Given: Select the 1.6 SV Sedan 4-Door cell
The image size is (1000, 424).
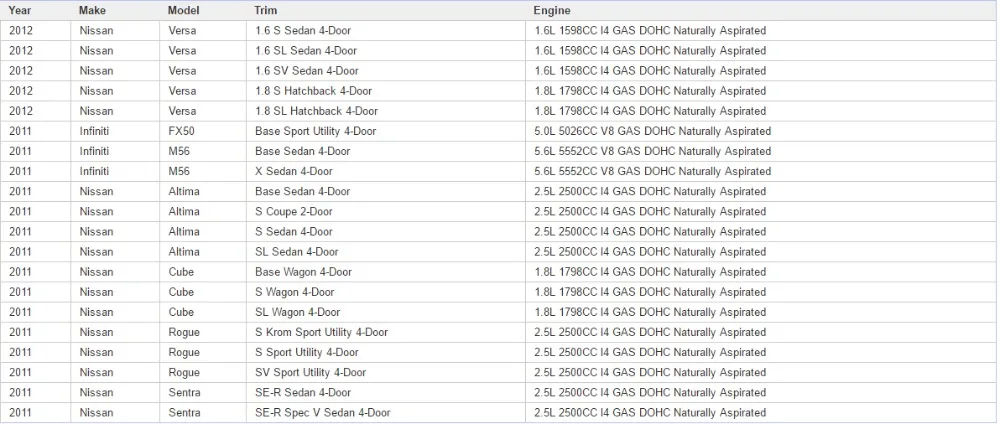Looking at the screenshot, I should (x=386, y=71).
